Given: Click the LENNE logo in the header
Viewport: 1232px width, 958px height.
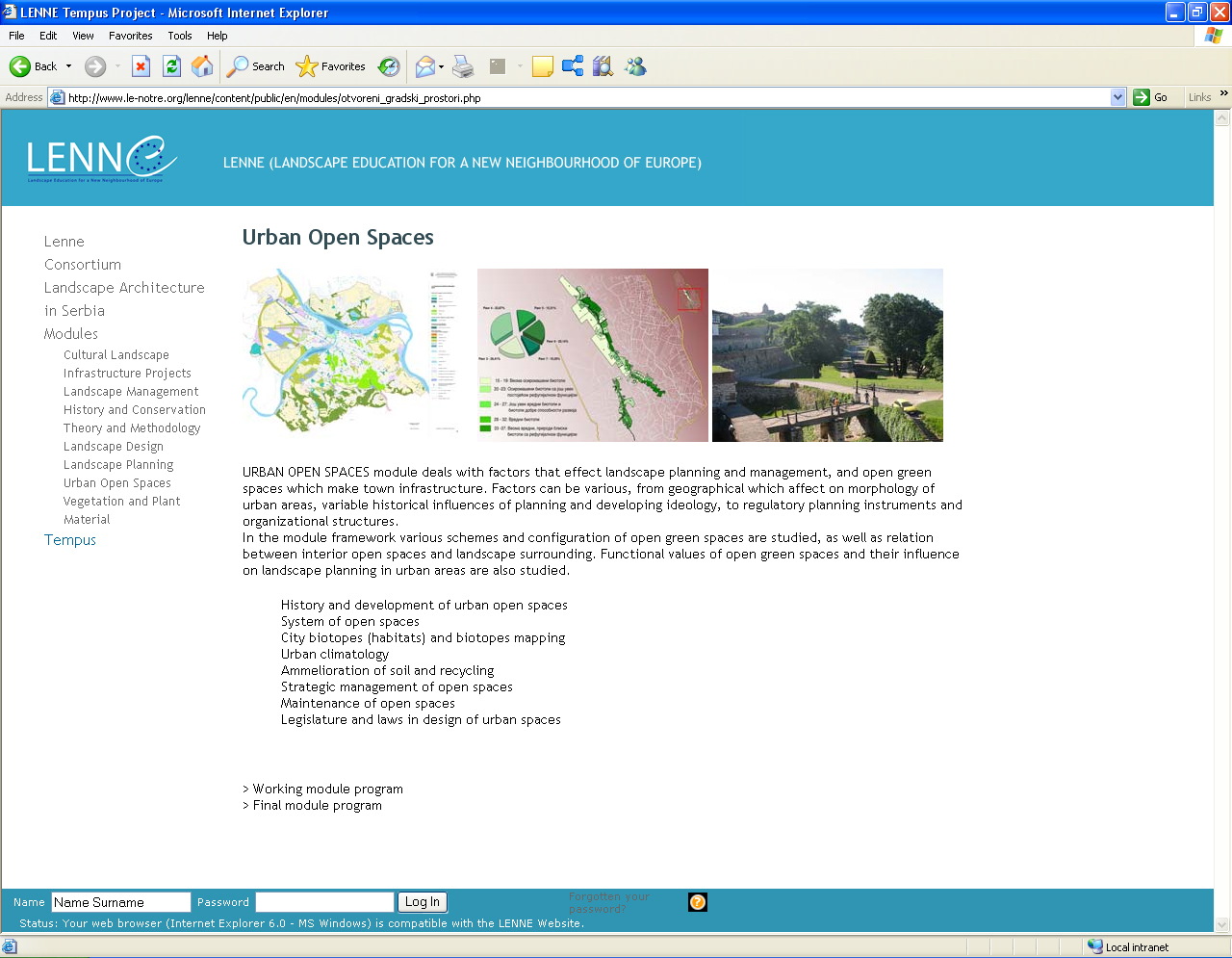Looking at the screenshot, I should [x=101, y=159].
